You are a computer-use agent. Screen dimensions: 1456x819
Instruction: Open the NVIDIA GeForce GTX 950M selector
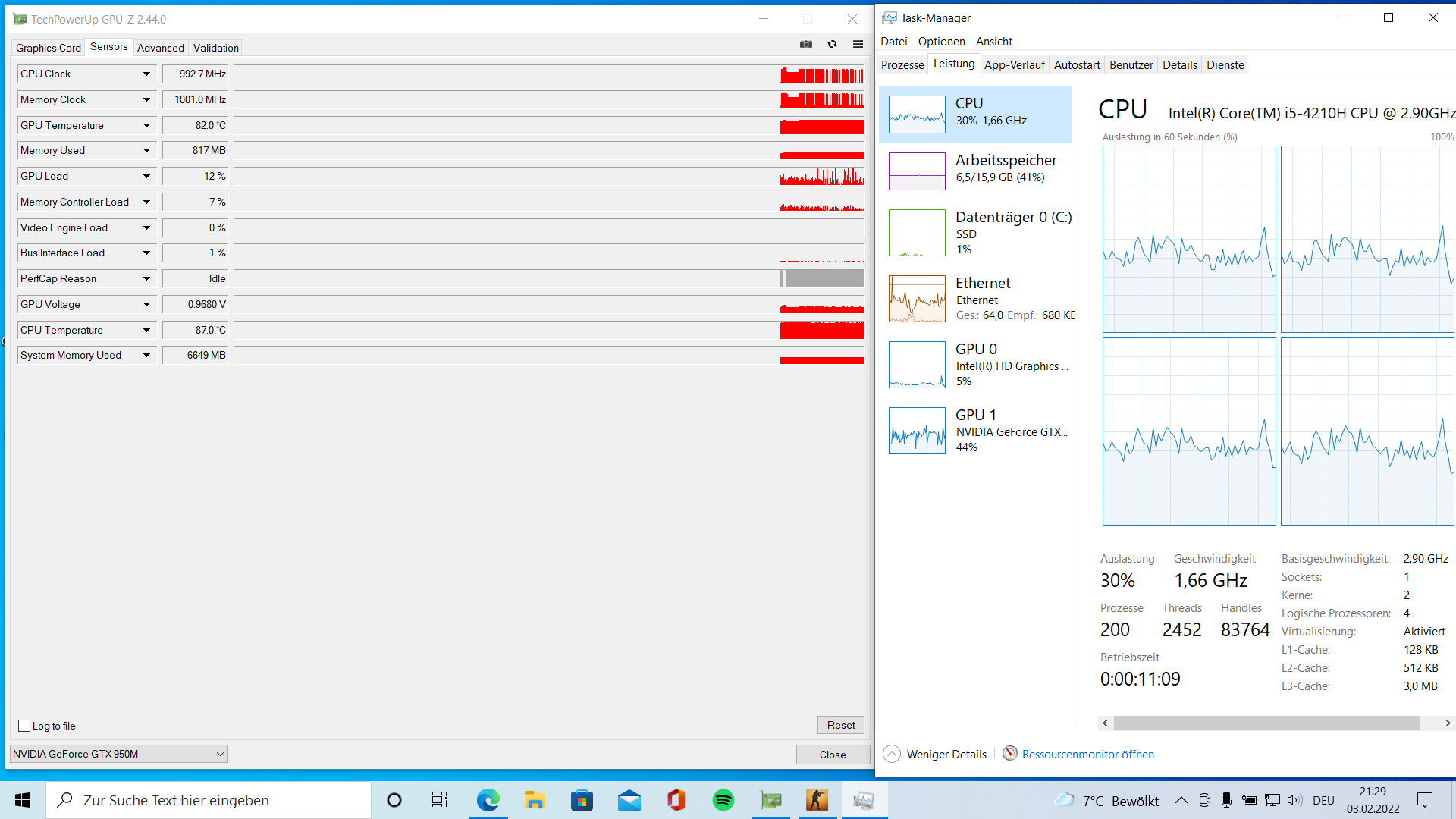118,754
